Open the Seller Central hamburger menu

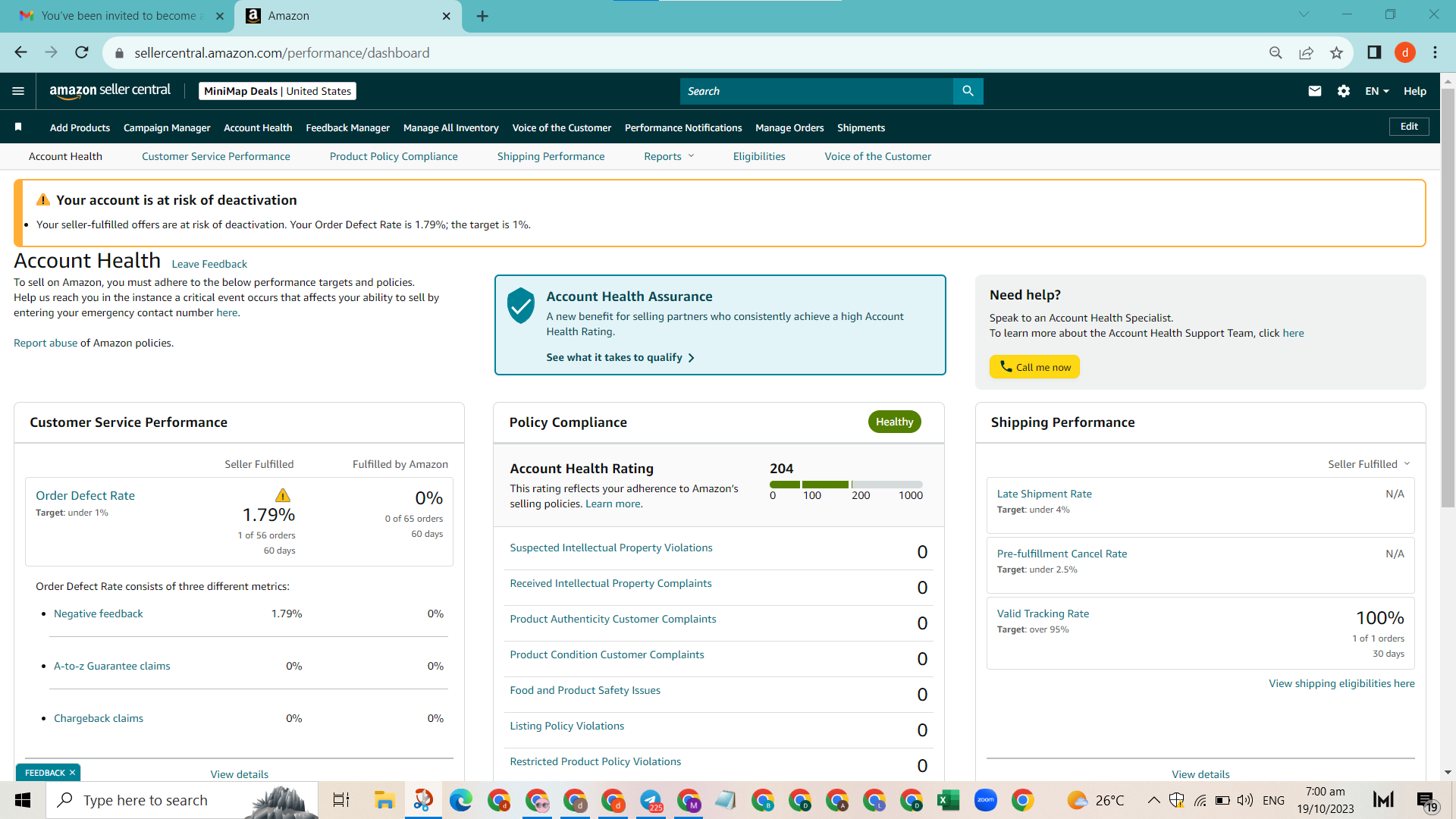coord(18,91)
